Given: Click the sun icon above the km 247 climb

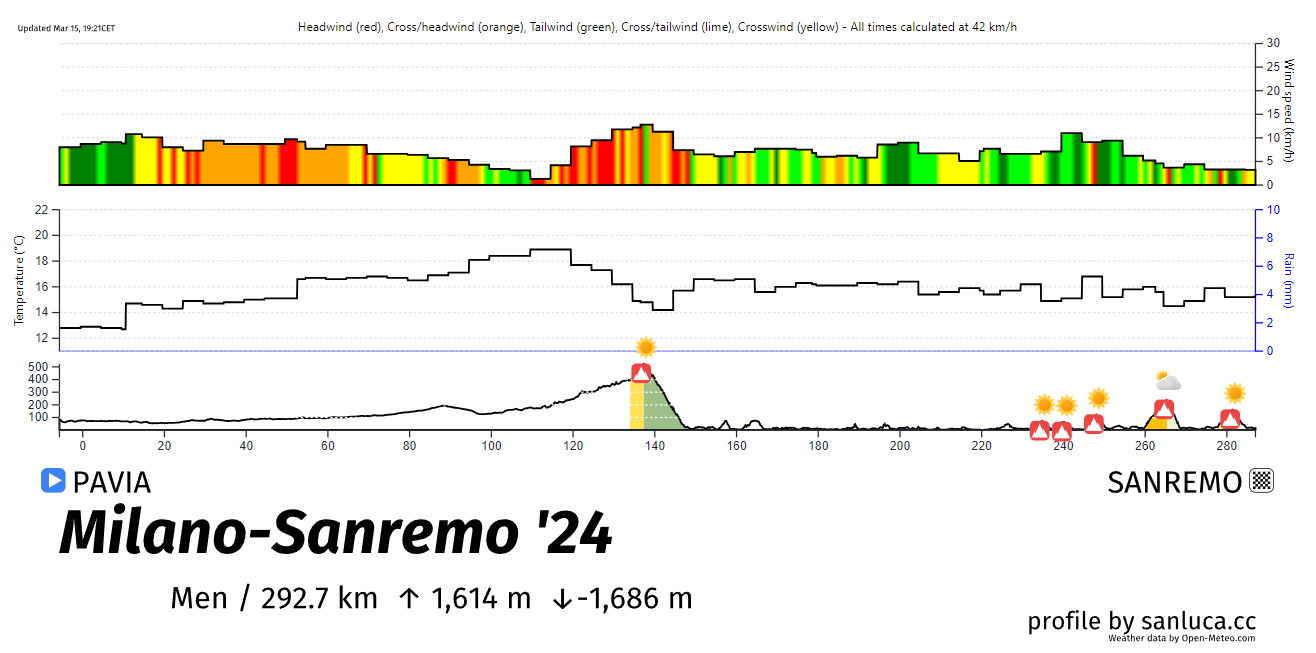Looking at the screenshot, I should point(1099,398).
